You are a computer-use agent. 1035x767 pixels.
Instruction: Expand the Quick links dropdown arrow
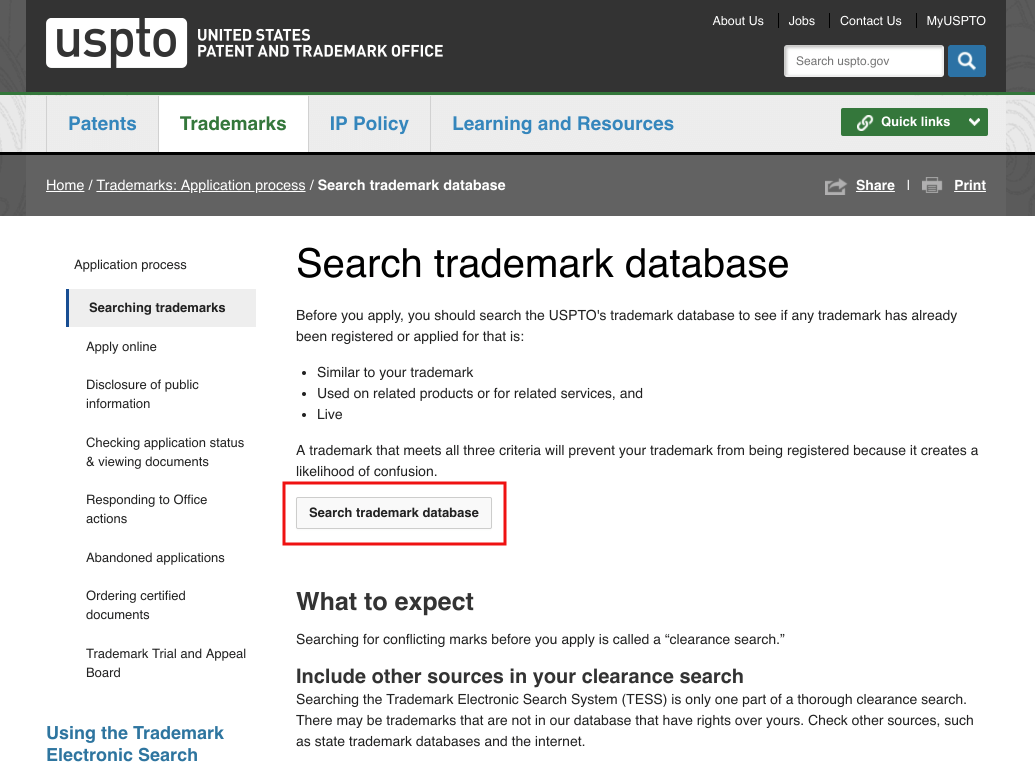(974, 122)
